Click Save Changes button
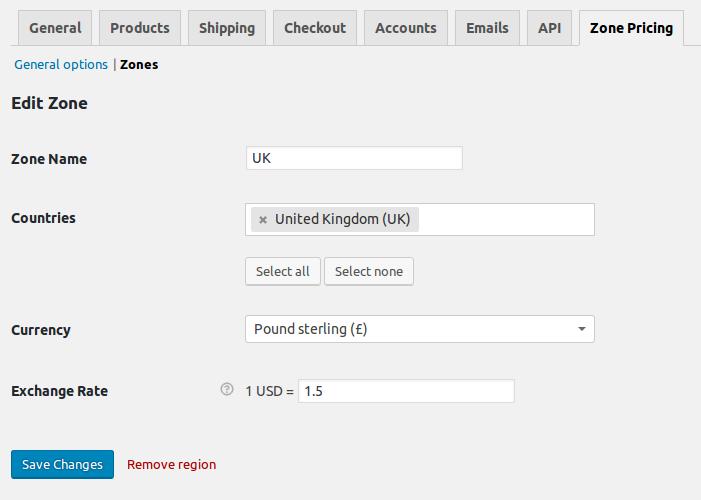Viewport: 701px width, 500px height. point(62,464)
